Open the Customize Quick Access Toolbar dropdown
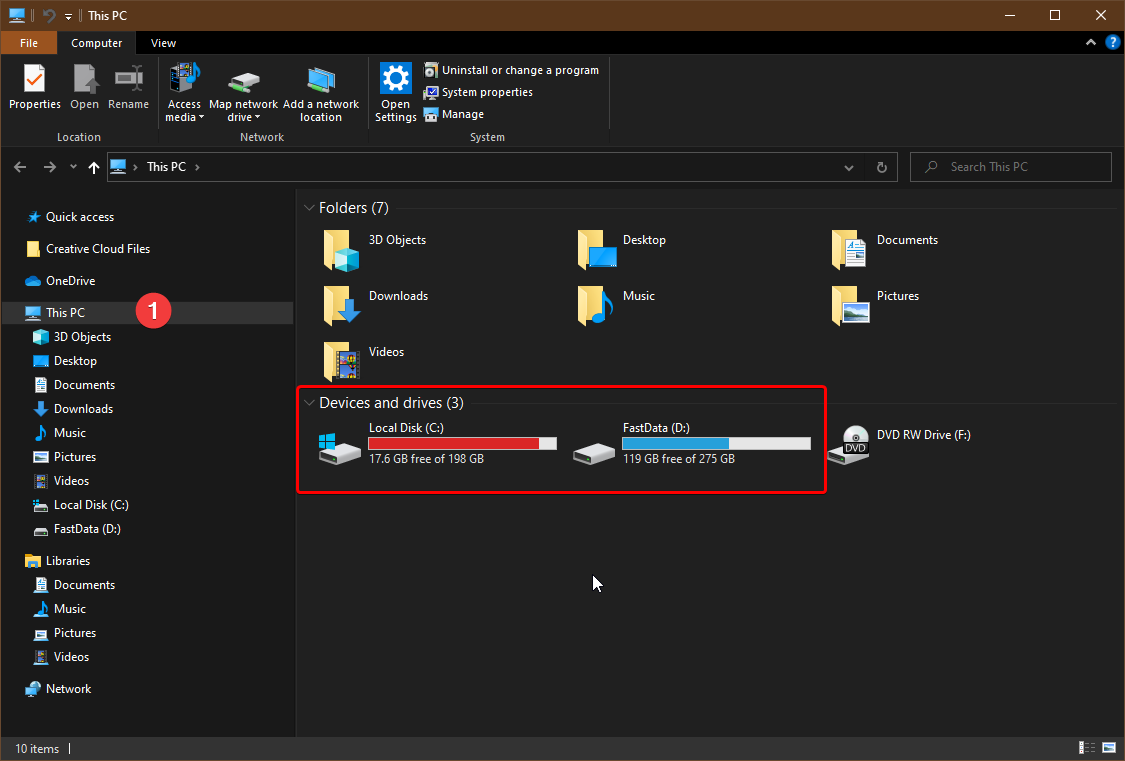 coord(68,16)
